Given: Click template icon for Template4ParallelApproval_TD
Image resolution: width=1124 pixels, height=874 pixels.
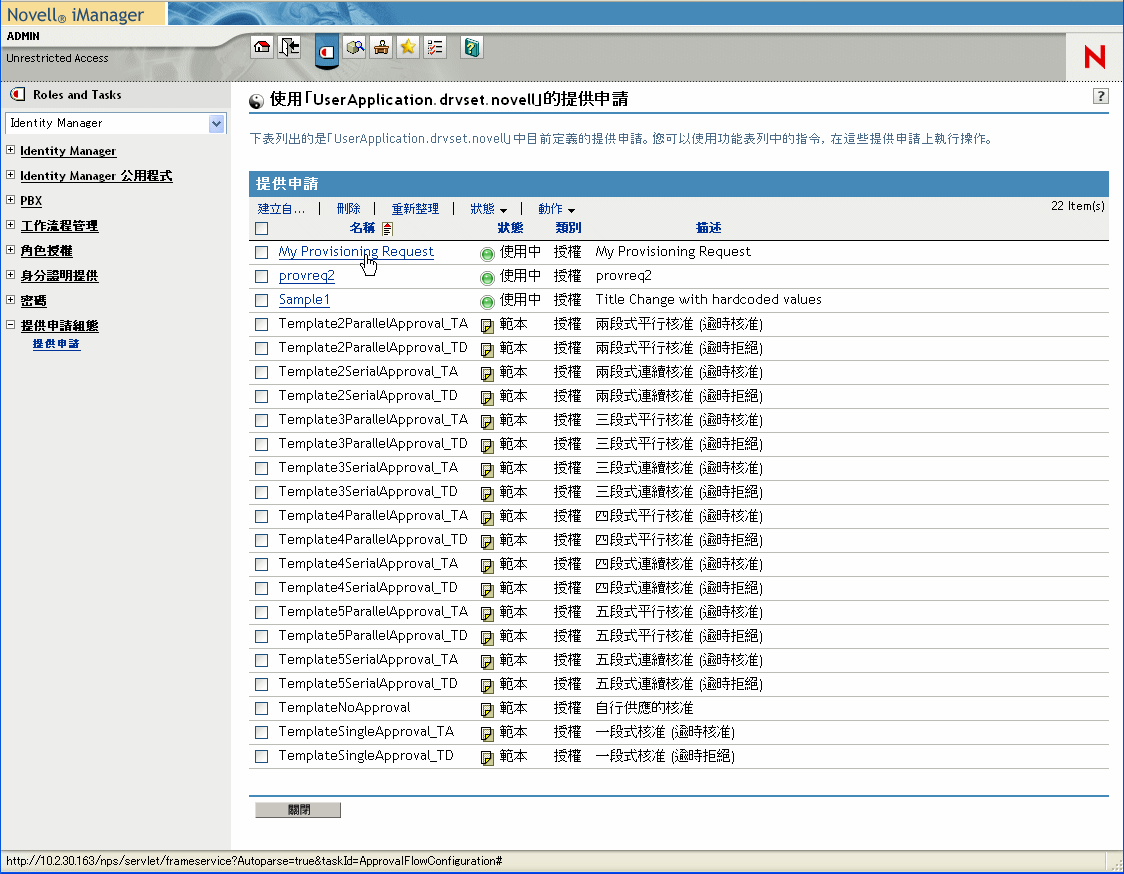Looking at the screenshot, I should [487, 541].
